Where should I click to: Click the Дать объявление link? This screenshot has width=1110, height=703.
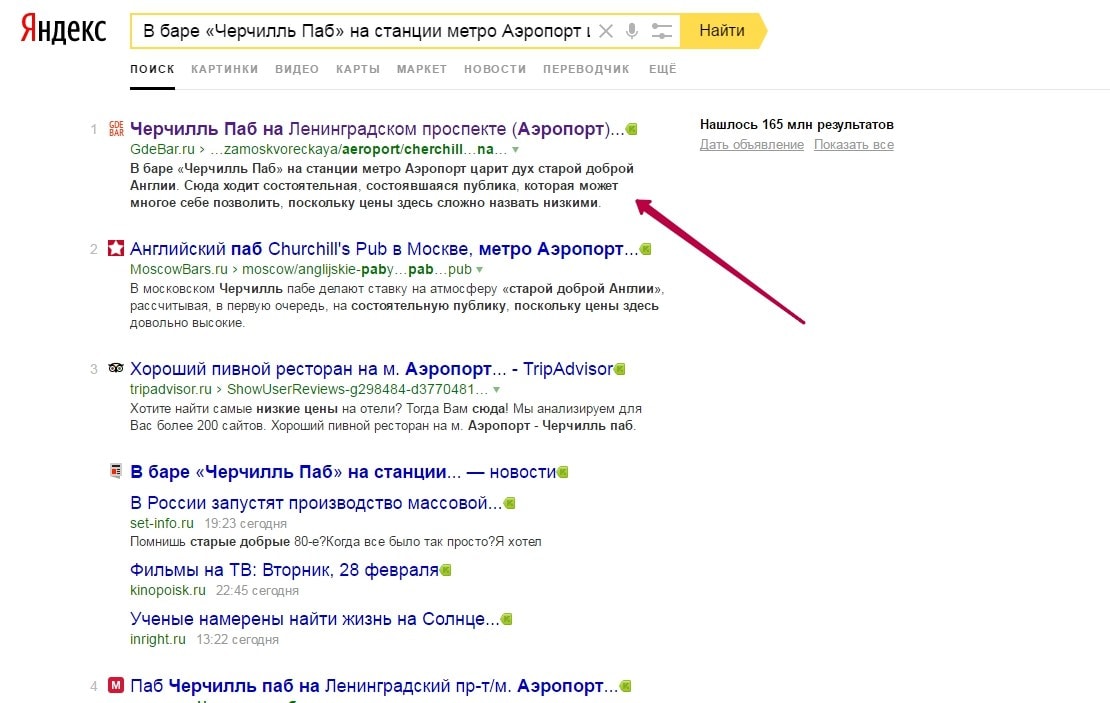click(x=752, y=144)
